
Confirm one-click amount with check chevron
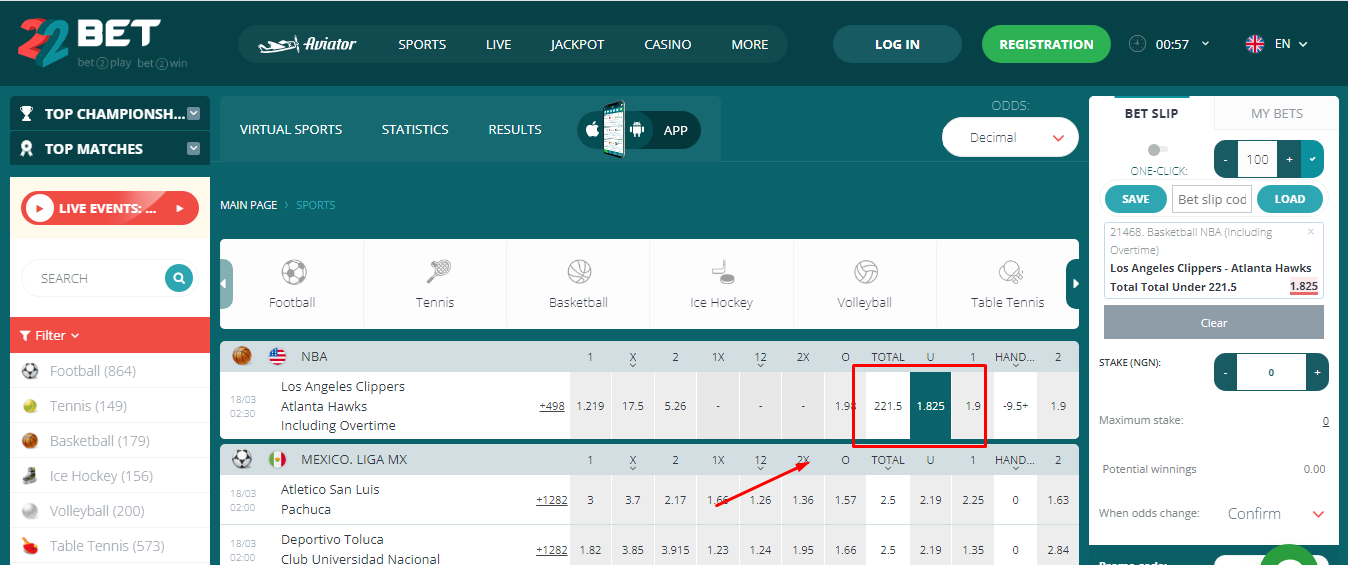point(1312,159)
